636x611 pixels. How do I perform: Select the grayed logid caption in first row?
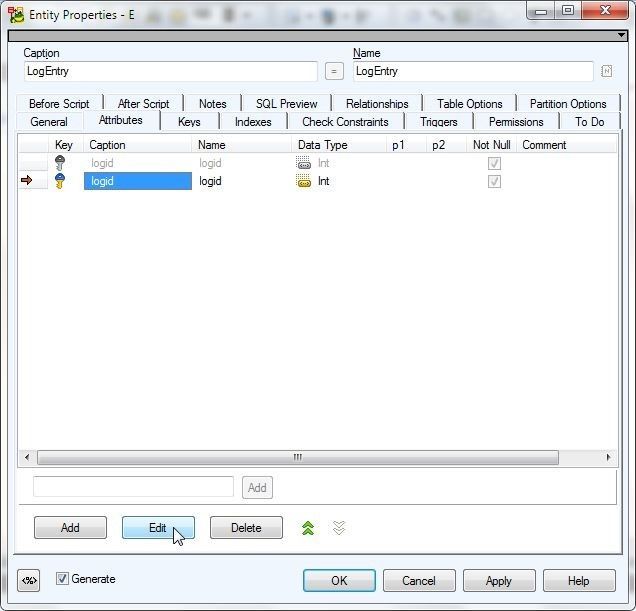[x=102, y=163]
